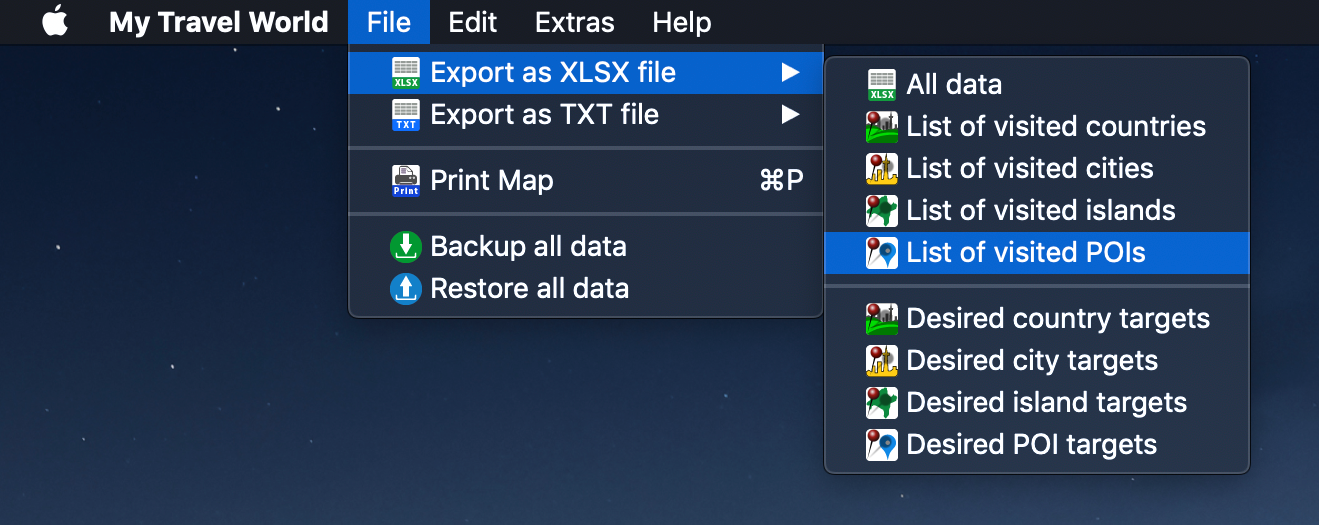Expand the Export as TXT file submenu arrow

click(x=791, y=115)
